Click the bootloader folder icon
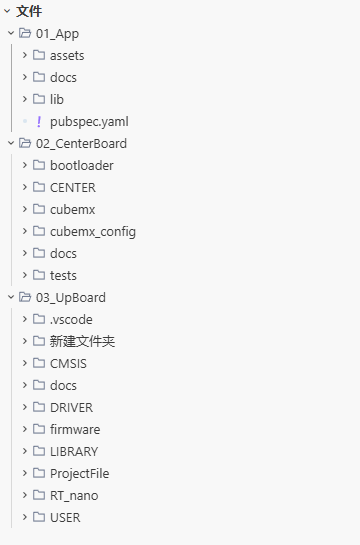360x545 pixels. (39, 165)
